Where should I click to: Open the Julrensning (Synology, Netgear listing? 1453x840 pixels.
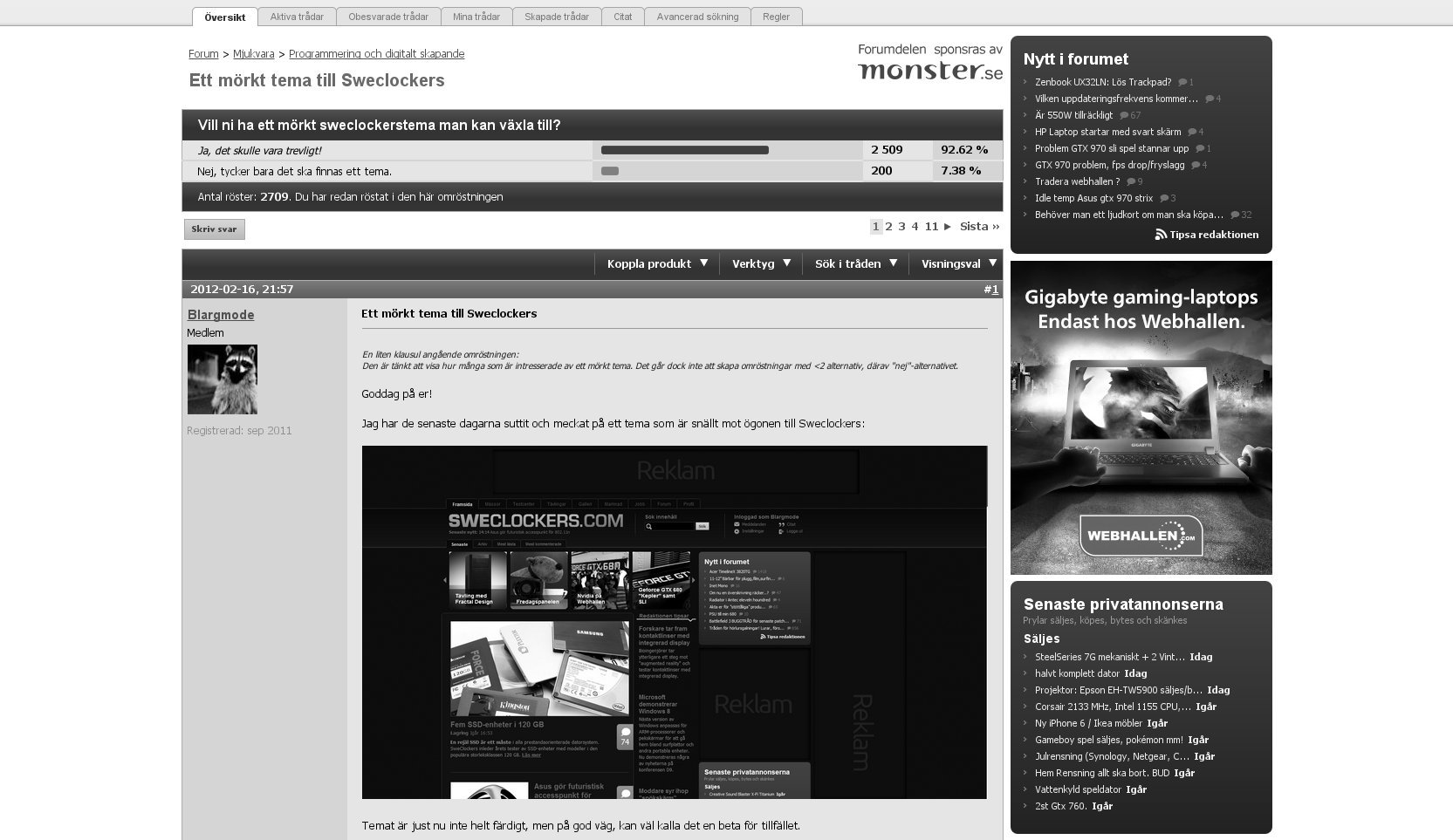1113,756
